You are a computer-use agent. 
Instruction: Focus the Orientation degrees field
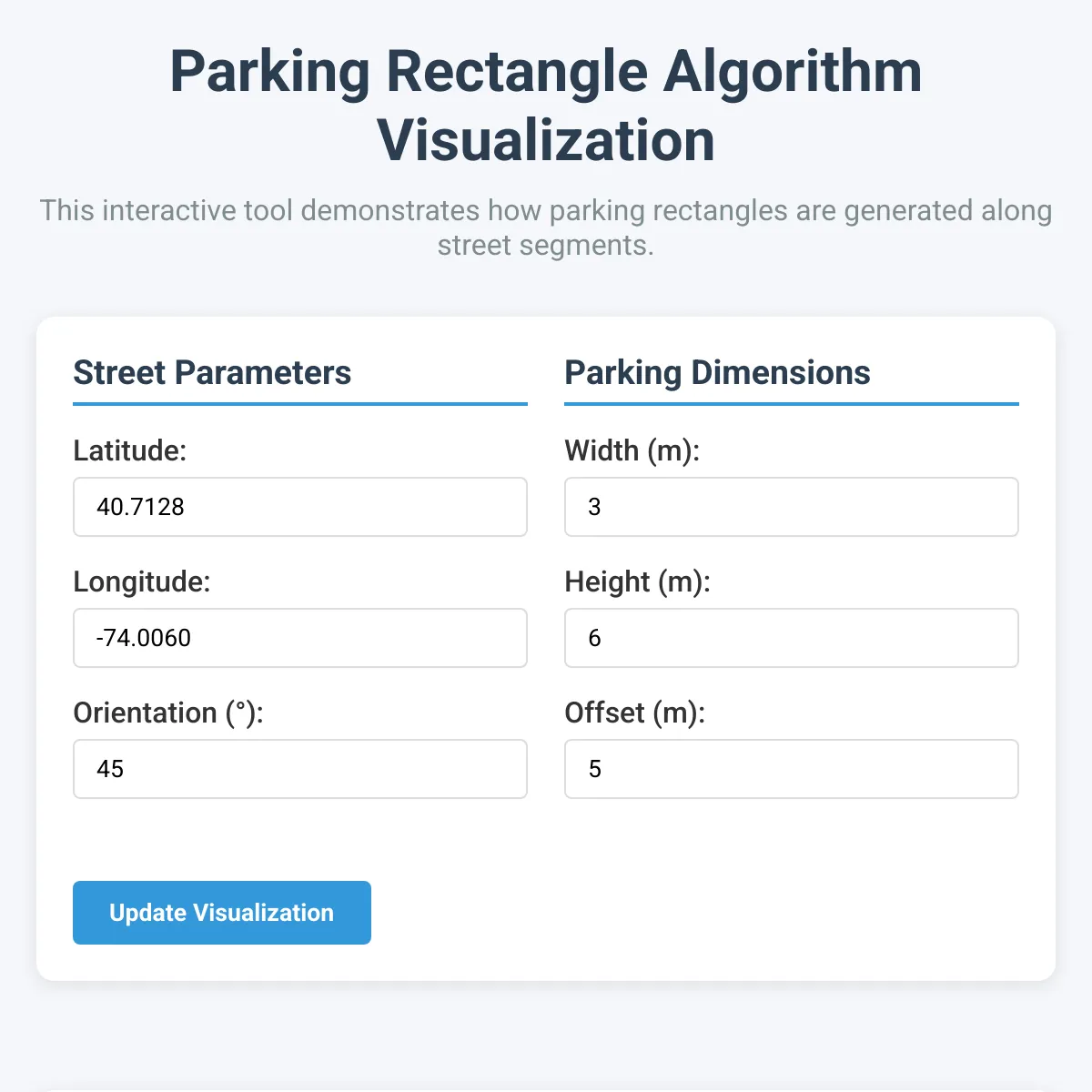[x=300, y=769]
